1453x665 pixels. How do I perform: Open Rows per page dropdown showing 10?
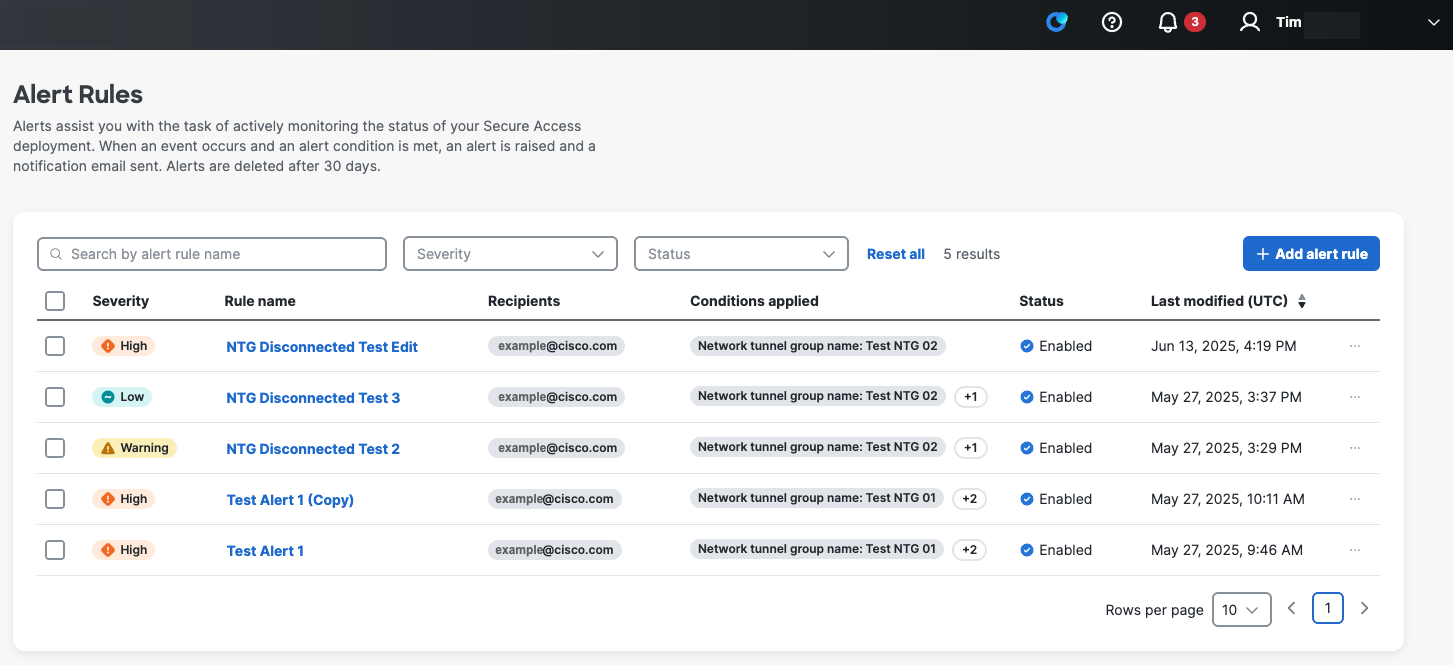point(1241,609)
